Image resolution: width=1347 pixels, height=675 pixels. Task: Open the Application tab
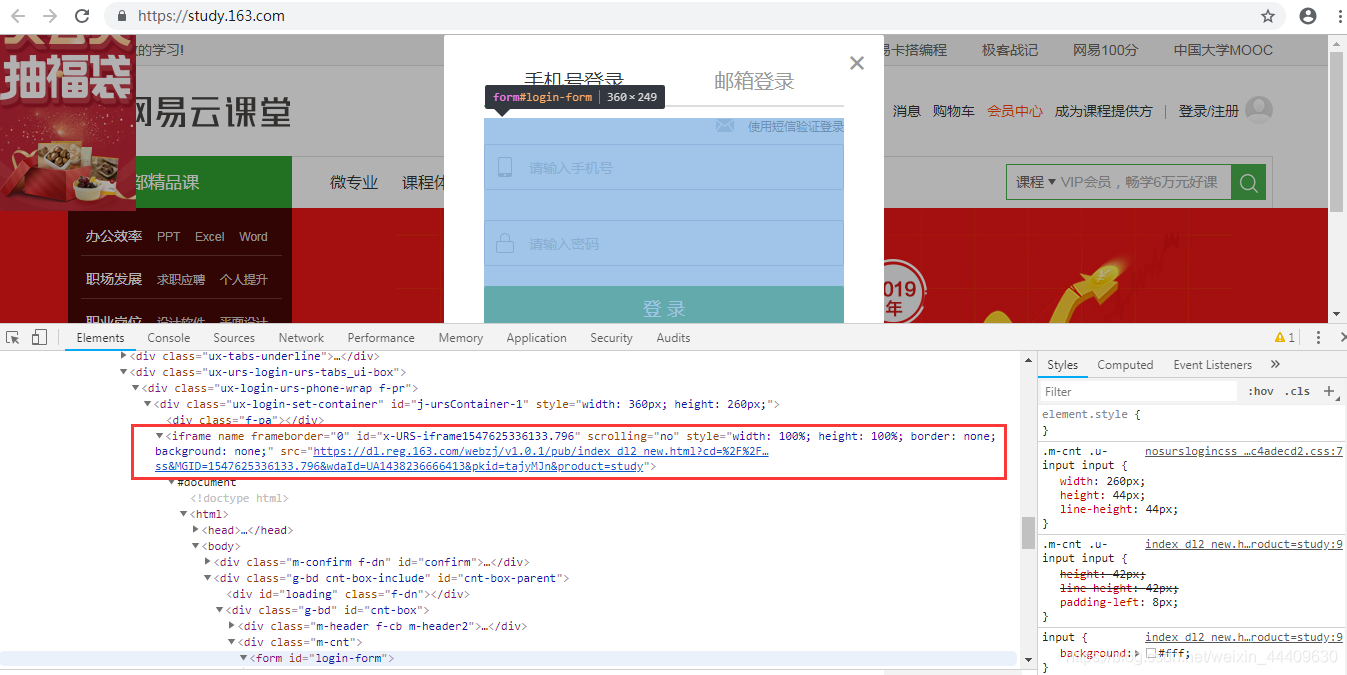[536, 338]
